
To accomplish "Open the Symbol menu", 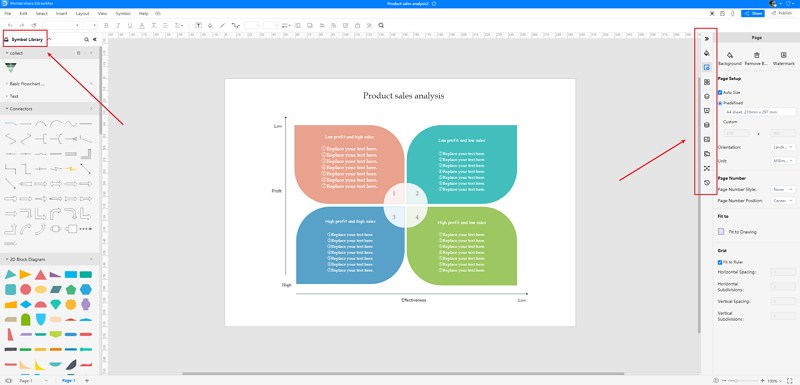I will (123, 13).
